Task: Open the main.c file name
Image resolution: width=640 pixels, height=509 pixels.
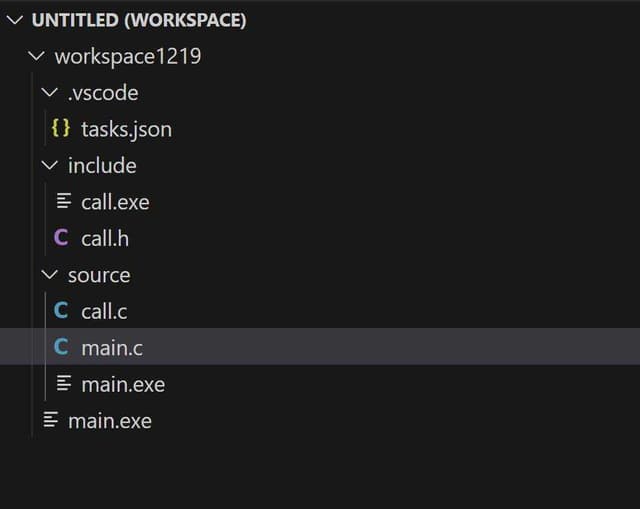Action: 112,347
